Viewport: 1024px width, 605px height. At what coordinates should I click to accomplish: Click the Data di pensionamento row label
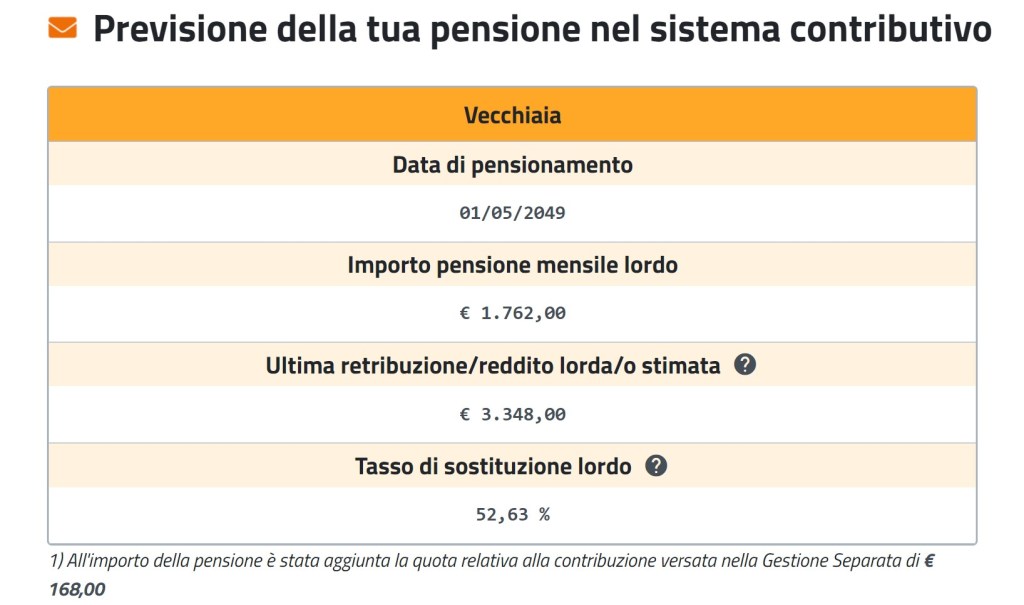pyautogui.click(x=512, y=165)
